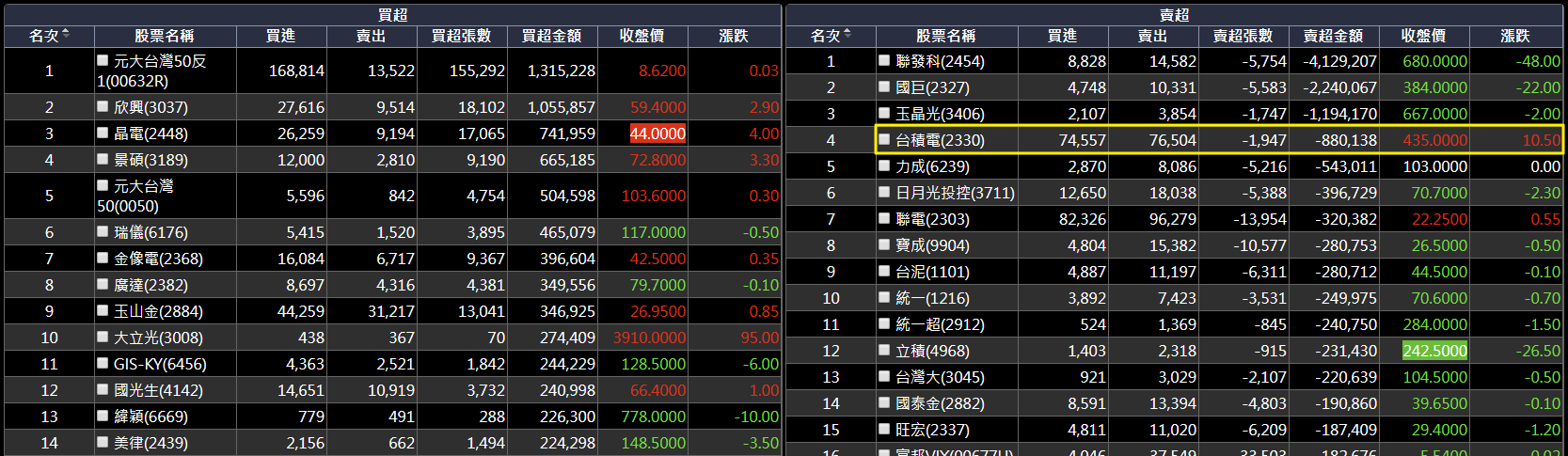Open stock 美律(2439)
The image size is (1568, 456).
[150, 443]
